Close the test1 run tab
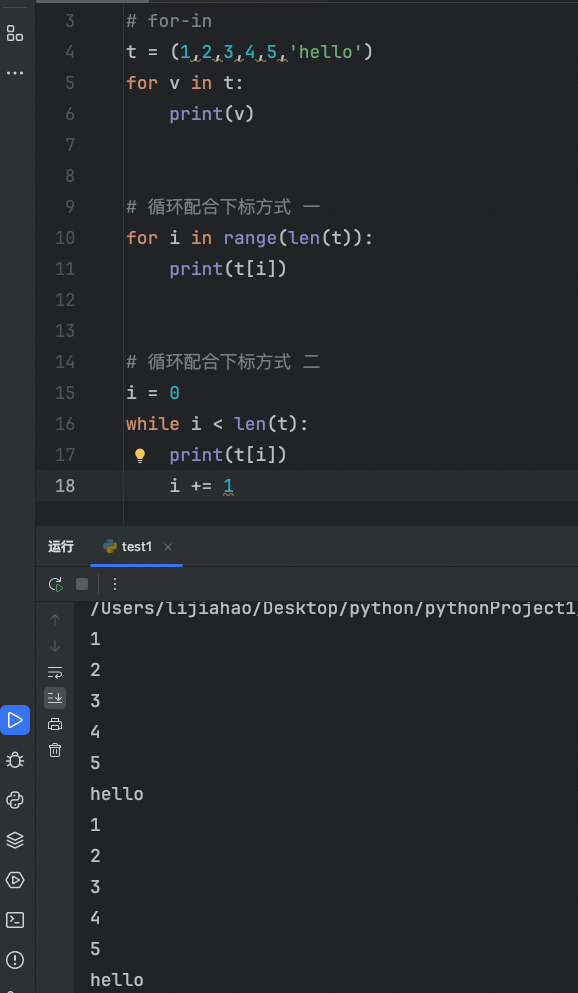Viewport: 578px width, 993px height. [168, 547]
